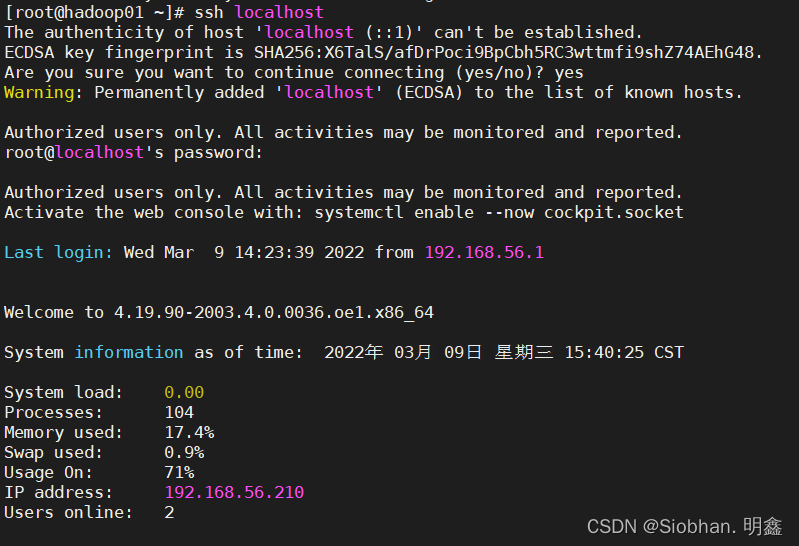The image size is (799, 546).
Task: Click the root@localhost's password prompt
Action: (x=133, y=152)
